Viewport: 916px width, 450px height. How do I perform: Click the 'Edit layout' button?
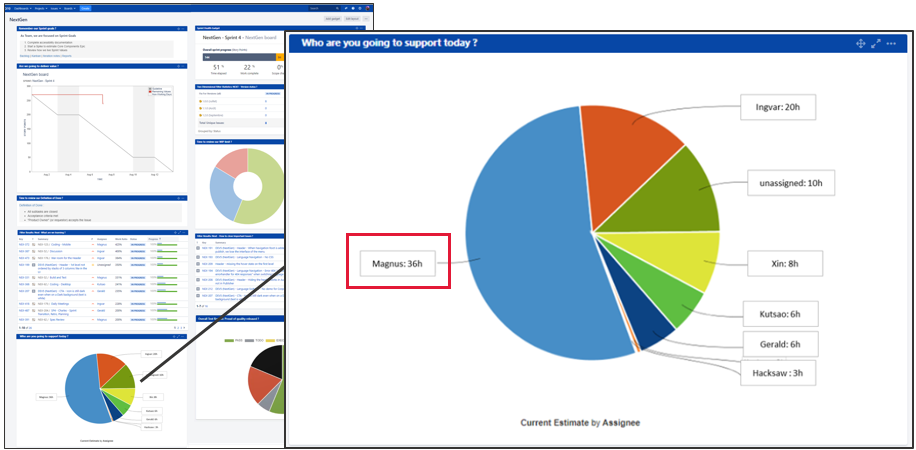(352, 19)
